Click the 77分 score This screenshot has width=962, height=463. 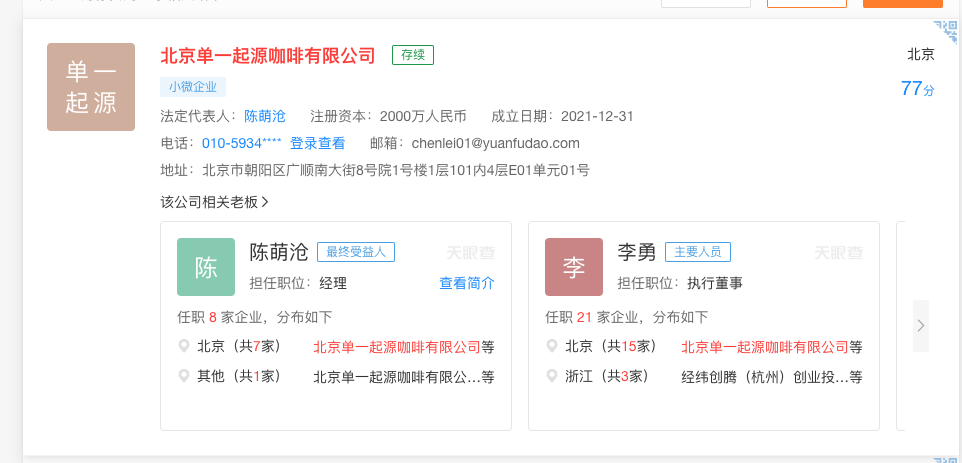click(918, 89)
